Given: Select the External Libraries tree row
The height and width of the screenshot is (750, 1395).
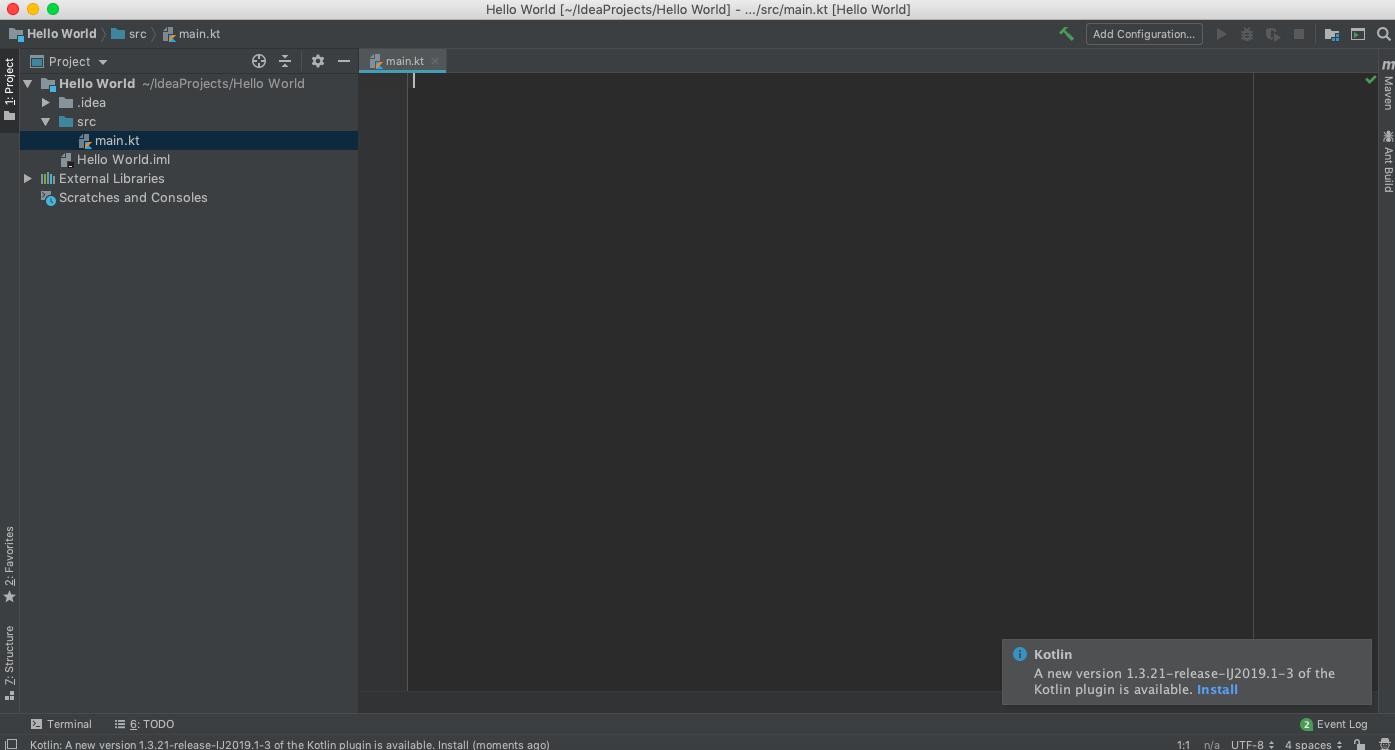Looking at the screenshot, I should click(x=189, y=179).
